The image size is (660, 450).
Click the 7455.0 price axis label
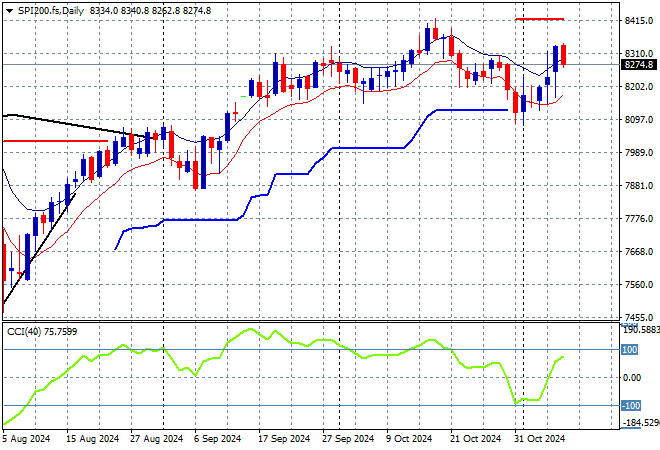(x=639, y=317)
